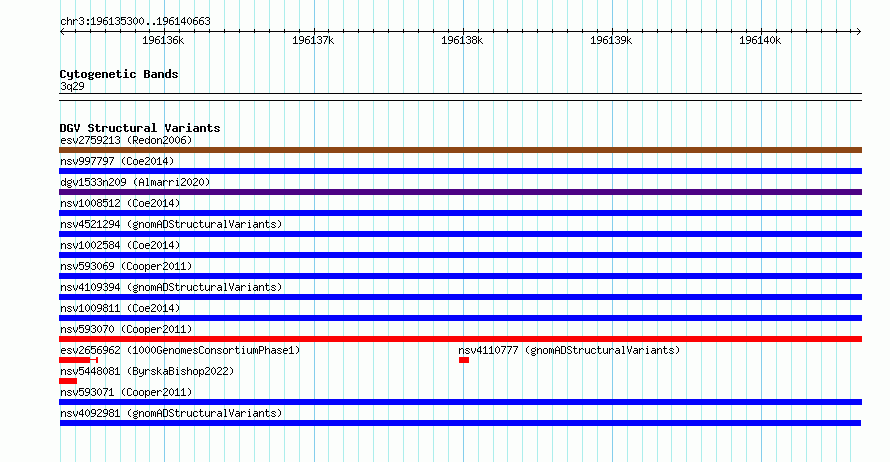The width and height of the screenshot is (890, 462).
Task: Open nsv4110777 (gnomADStructuralVariants) label
Action: pos(569,350)
